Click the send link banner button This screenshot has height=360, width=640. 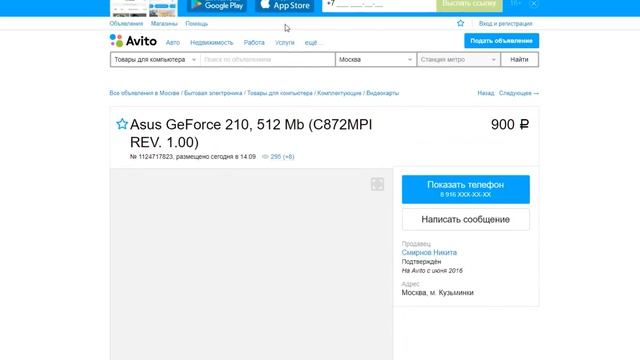pos(469,5)
